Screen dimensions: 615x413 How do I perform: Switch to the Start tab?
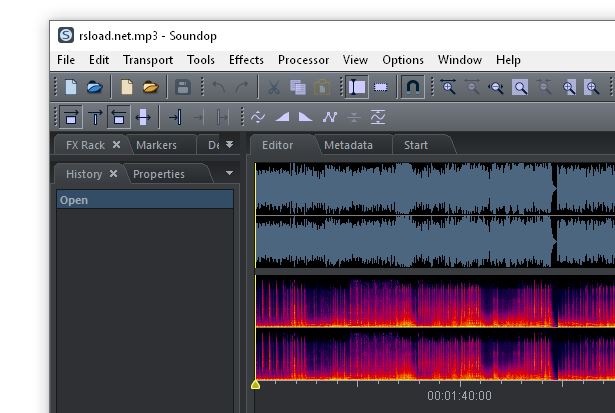416,145
